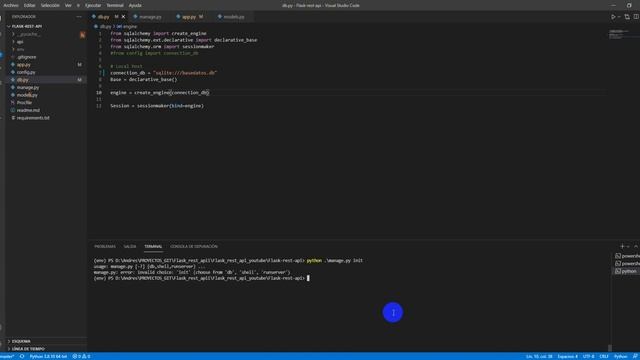Switch to the models.py editor tab
This screenshot has height=360, width=640.
click(233, 17)
